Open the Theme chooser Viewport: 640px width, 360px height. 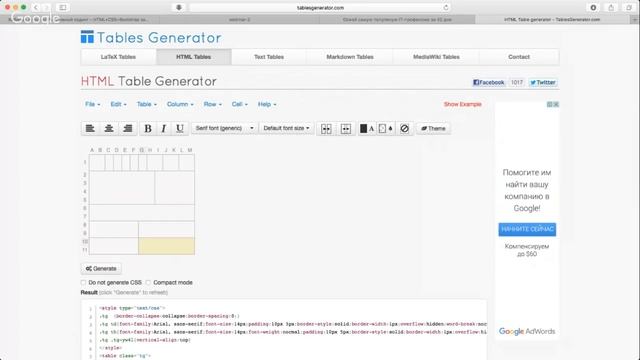click(x=433, y=129)
